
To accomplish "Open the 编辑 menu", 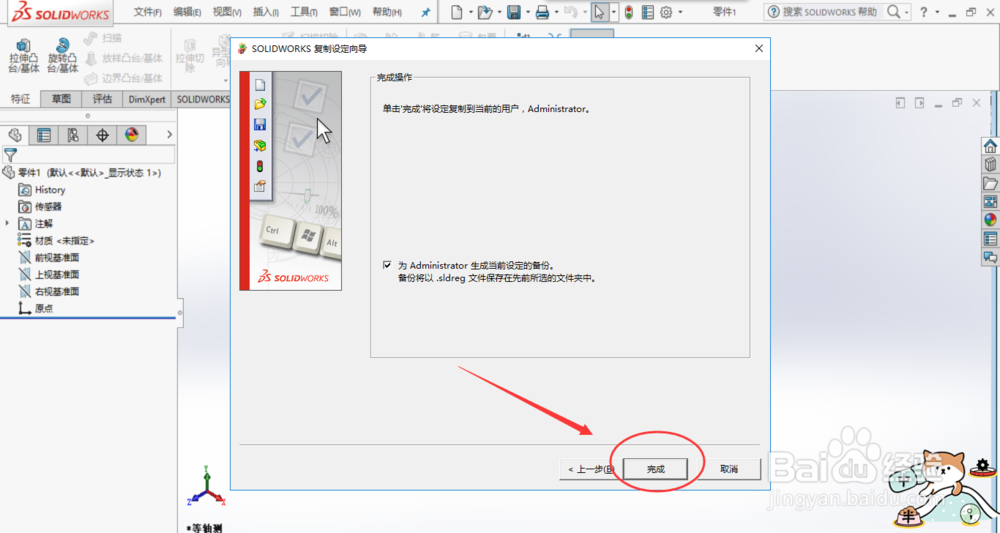I will 187,11.
